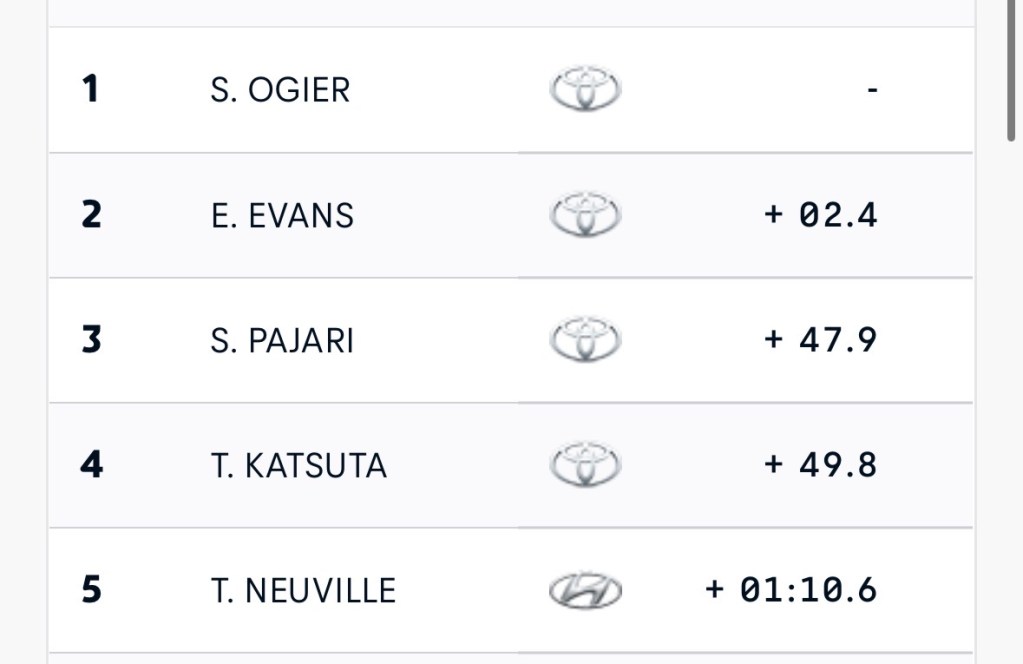Viewport: 1023px width, 664px height.
Task: Click the Toyota logo beside E. Evans
Action: coord(585,215)
